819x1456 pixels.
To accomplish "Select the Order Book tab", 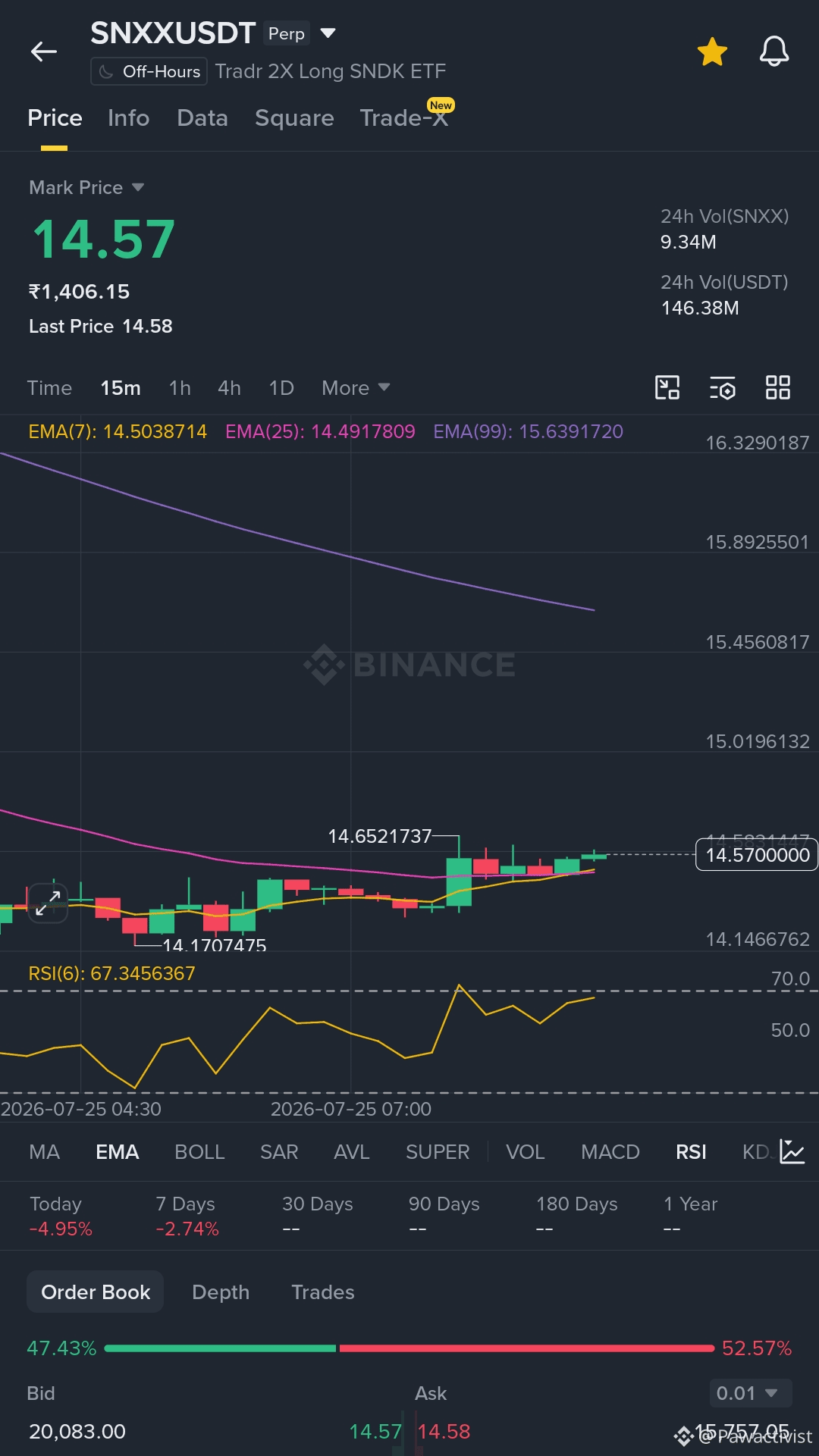I will click(x=96, y=1292).
